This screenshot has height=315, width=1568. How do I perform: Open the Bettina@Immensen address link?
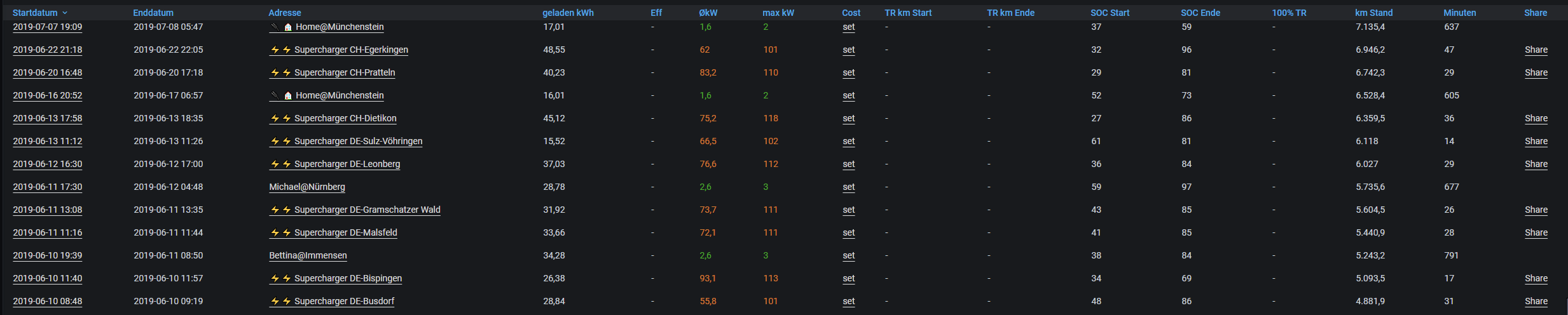(x=308, y=255)
